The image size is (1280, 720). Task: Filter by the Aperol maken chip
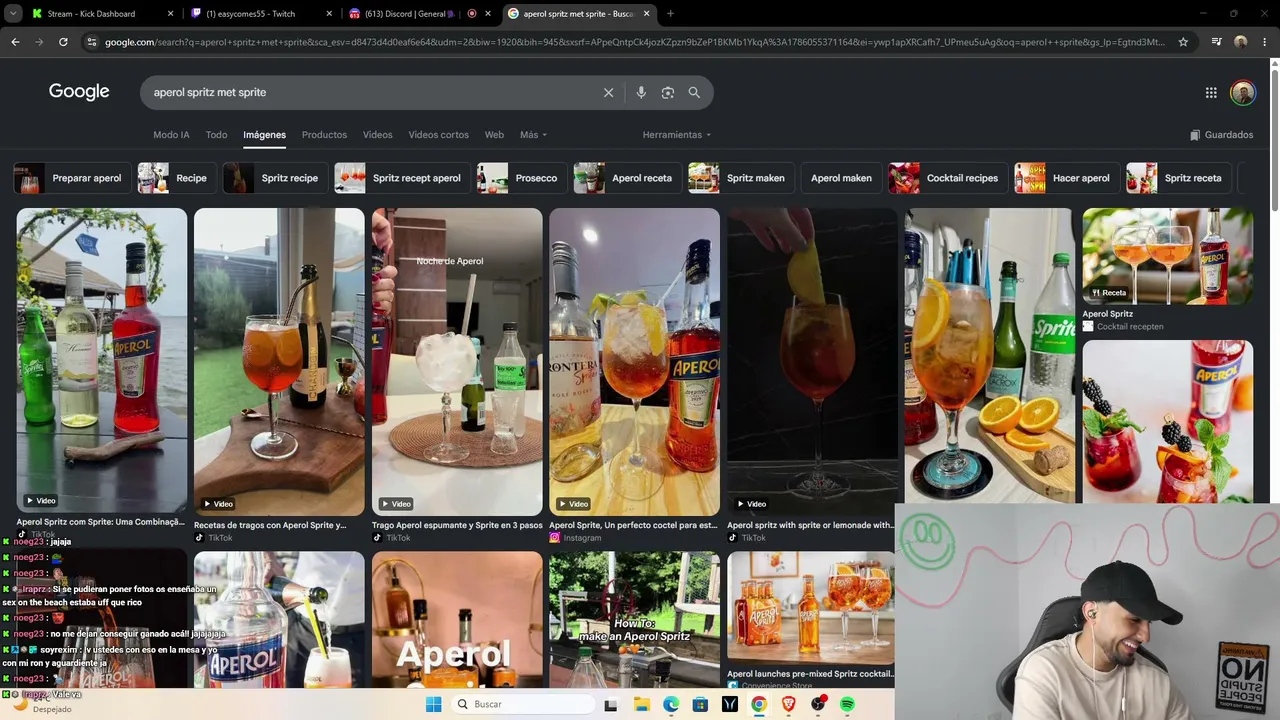coord(841,178)
